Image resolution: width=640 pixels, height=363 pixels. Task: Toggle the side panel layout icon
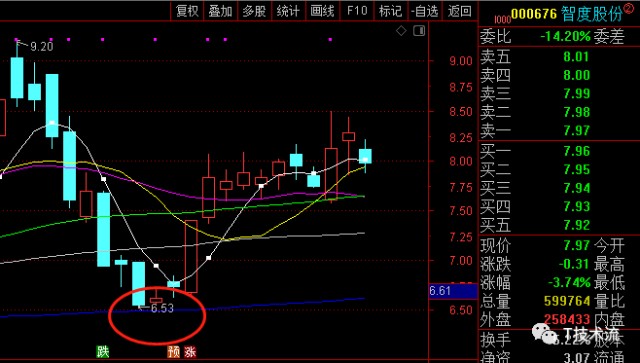tap(419, 31)
